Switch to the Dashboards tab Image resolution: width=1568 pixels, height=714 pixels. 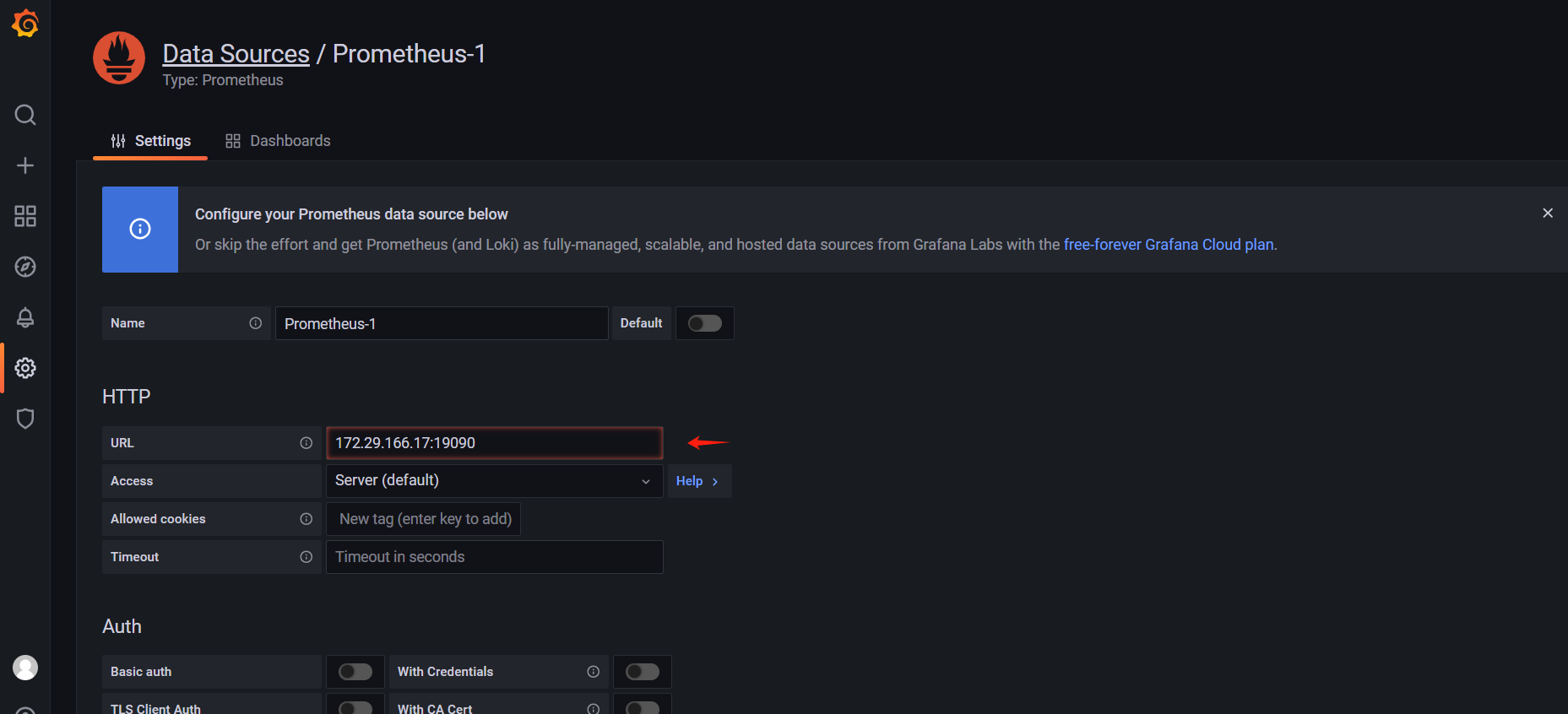[x=278, y=141]
